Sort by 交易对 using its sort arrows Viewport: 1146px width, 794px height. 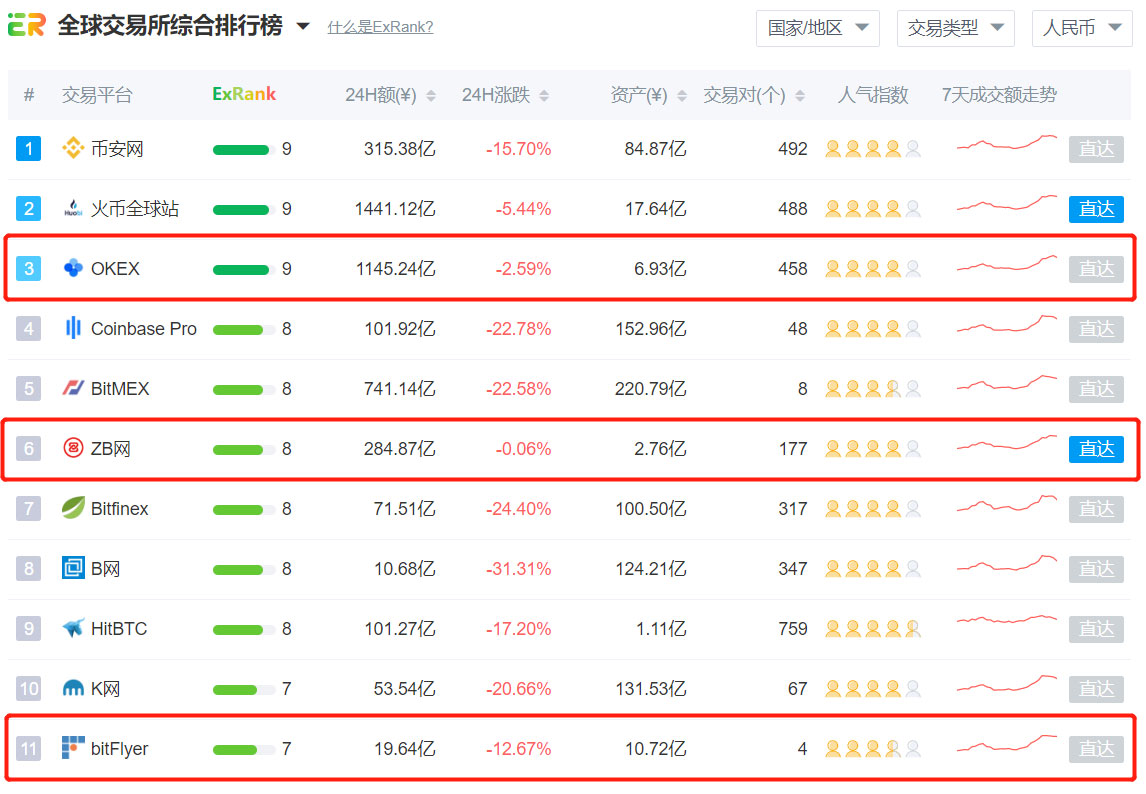800,96
